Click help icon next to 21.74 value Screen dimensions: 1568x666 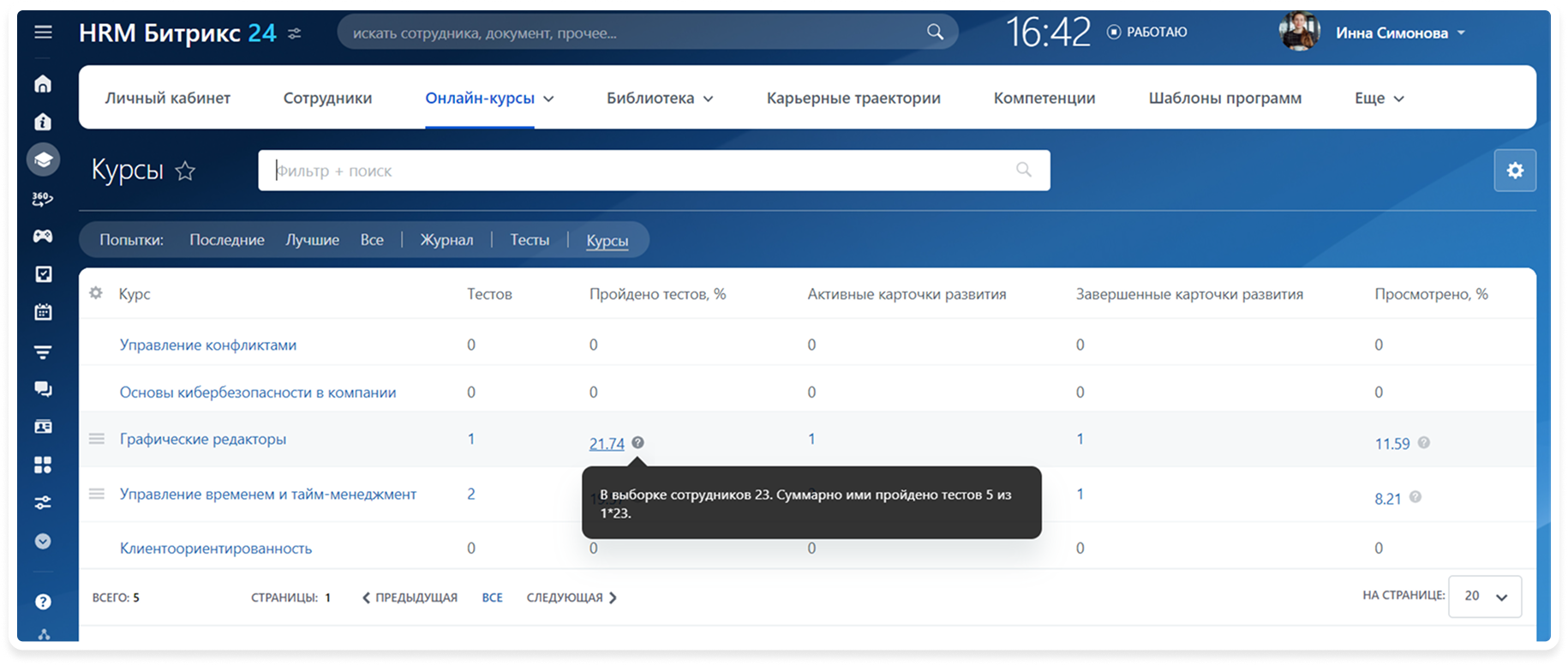pos(637,442)
